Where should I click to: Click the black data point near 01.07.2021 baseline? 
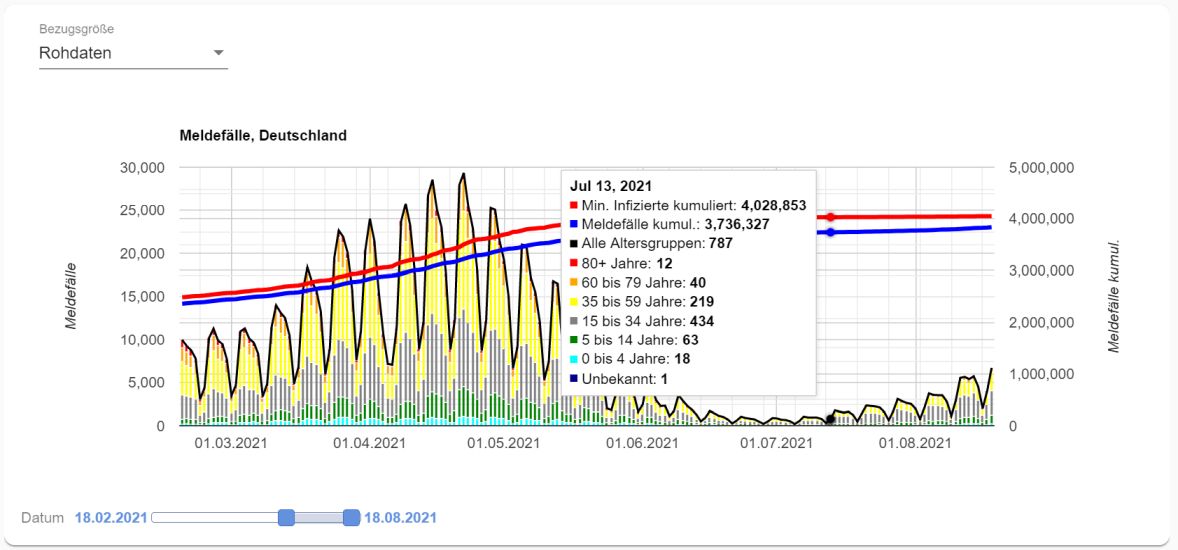pyautogui.click(x=830, y=420)
